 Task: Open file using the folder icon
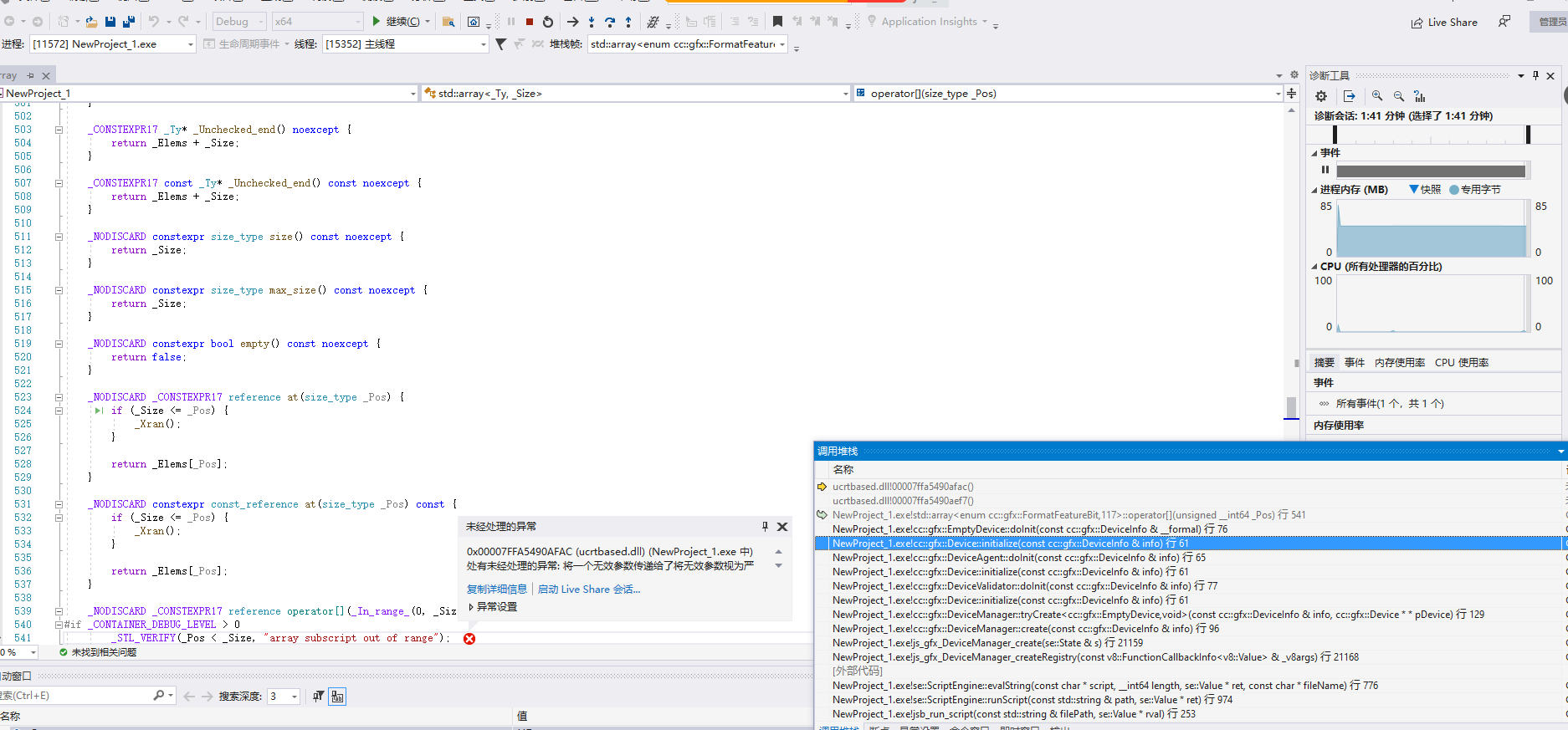click(x=91, y=22)
